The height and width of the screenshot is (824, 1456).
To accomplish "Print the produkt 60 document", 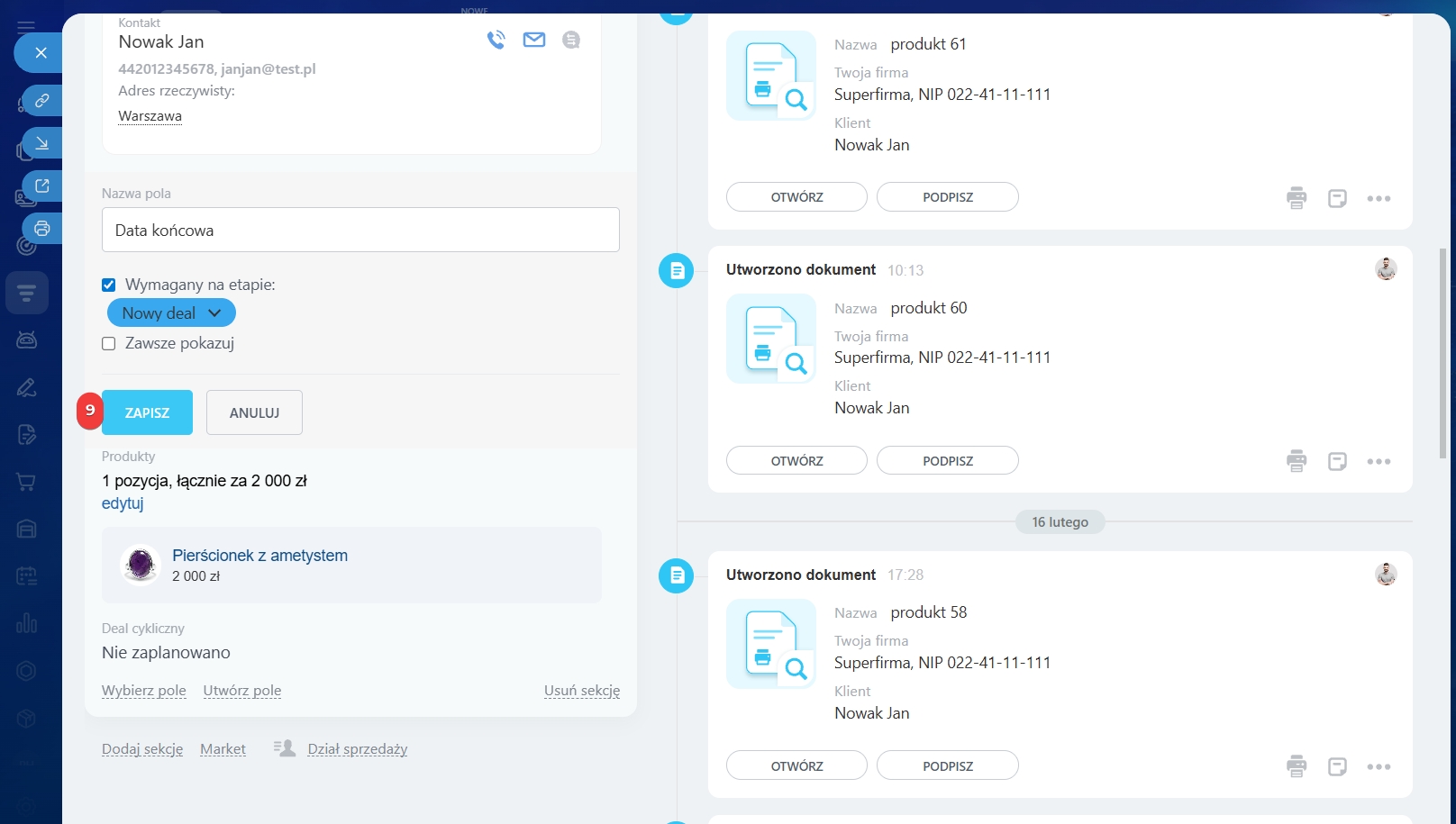I will 1296,461.
